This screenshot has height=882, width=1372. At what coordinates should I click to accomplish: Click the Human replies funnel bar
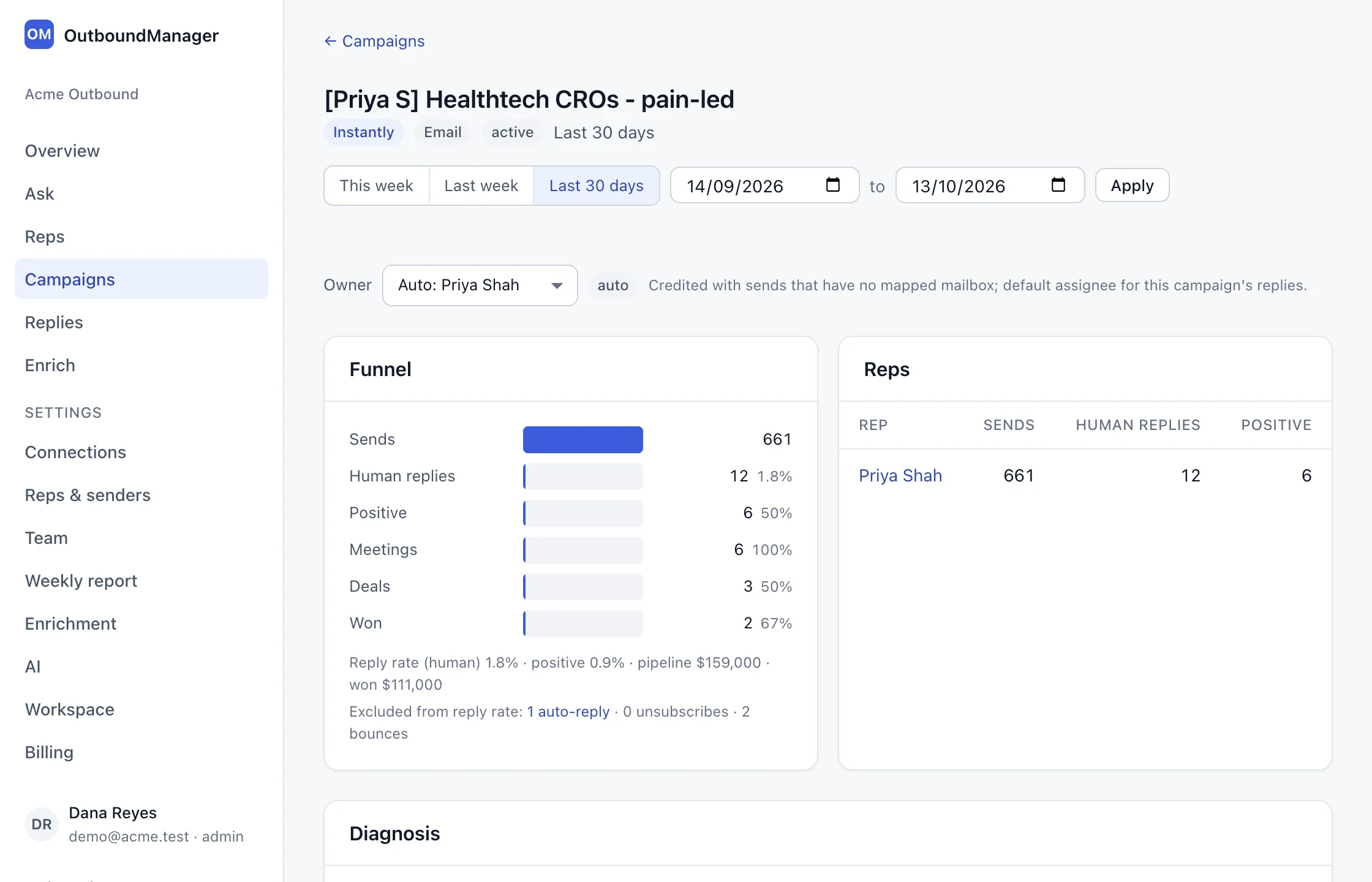pos(583,477)
